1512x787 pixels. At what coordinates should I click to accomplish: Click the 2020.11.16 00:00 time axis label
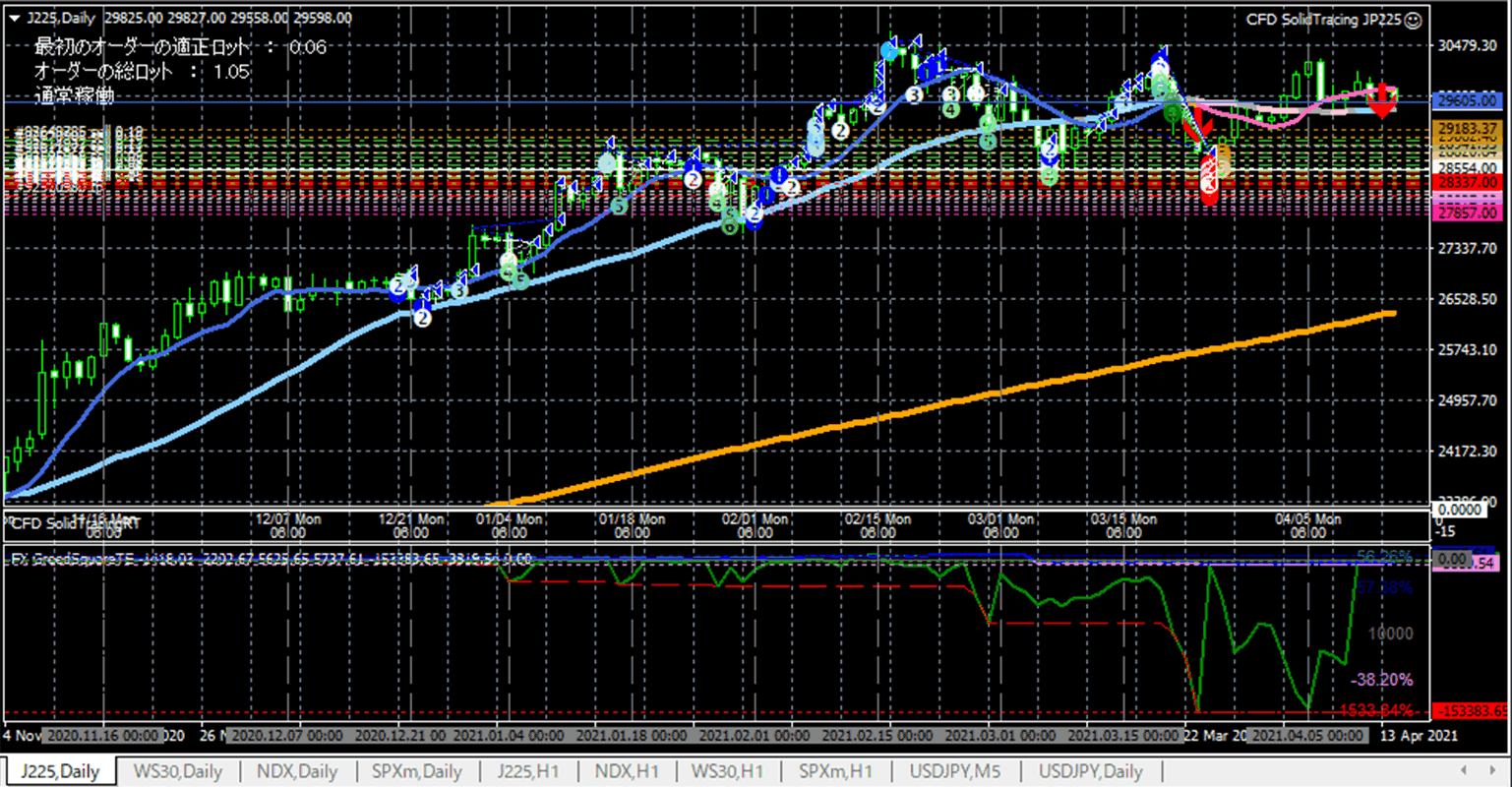pos(103,736)
